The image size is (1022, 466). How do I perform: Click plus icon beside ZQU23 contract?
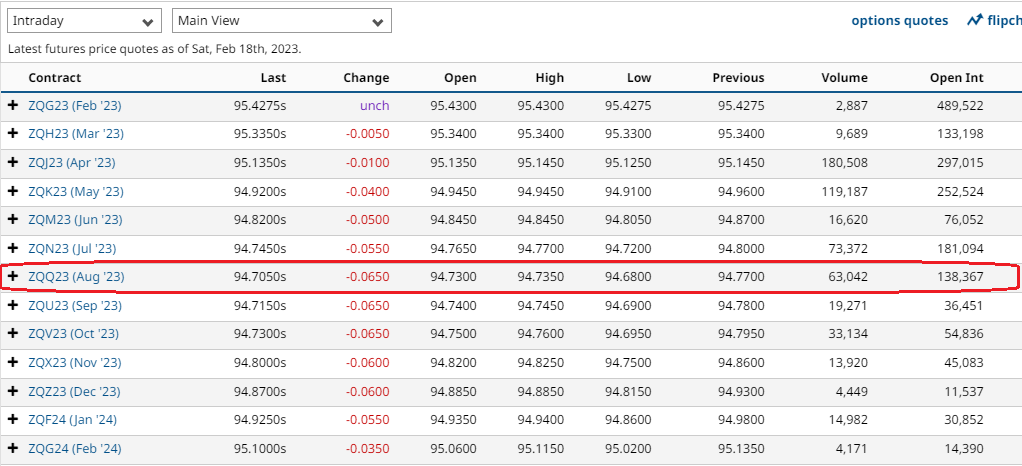click(13, 305)
